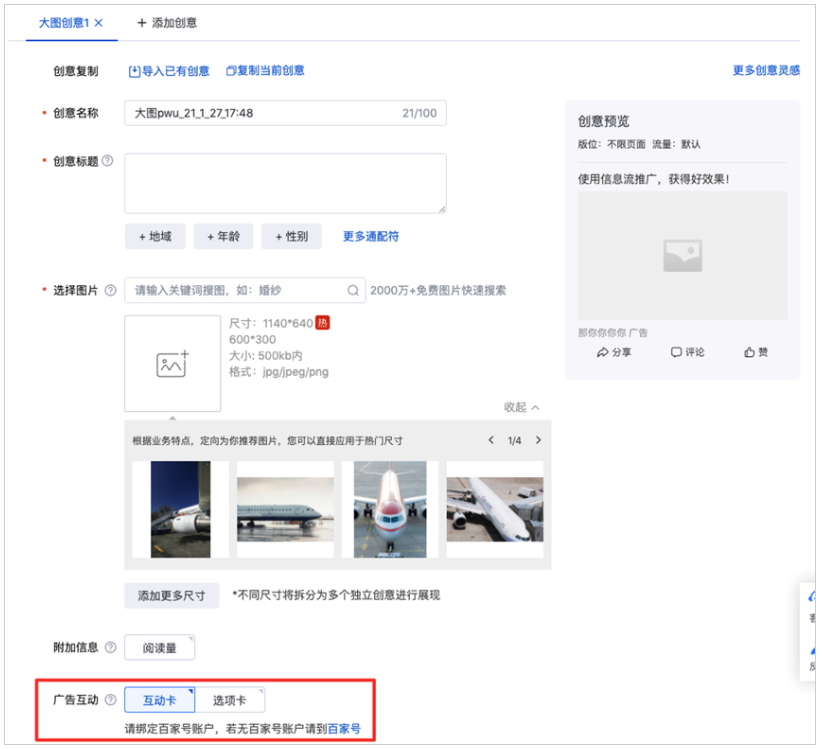
Task: Click the 分享 share icon in preview
Action: tap(602, 352)
